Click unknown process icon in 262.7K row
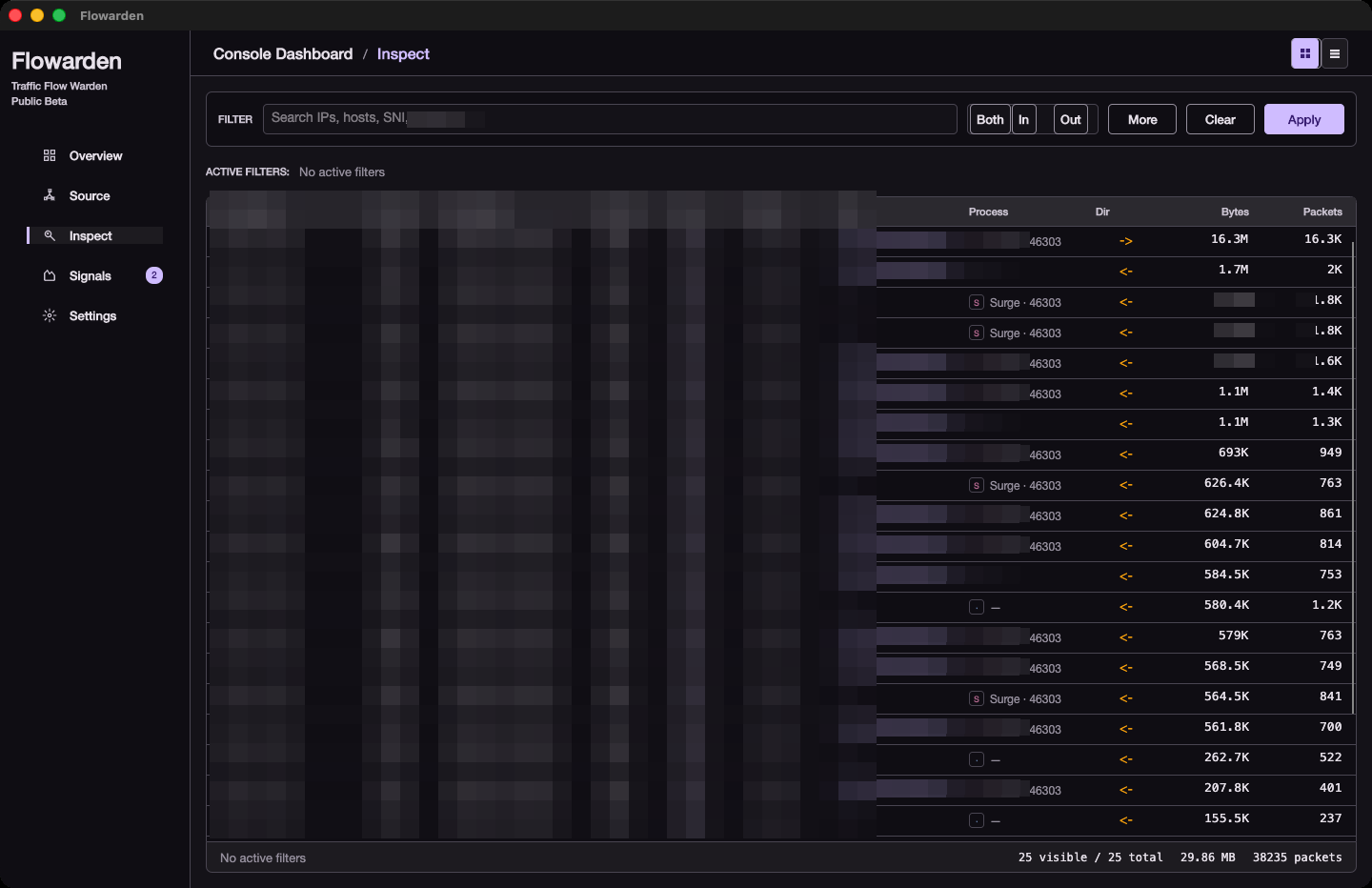 click(x=977, y=759)
